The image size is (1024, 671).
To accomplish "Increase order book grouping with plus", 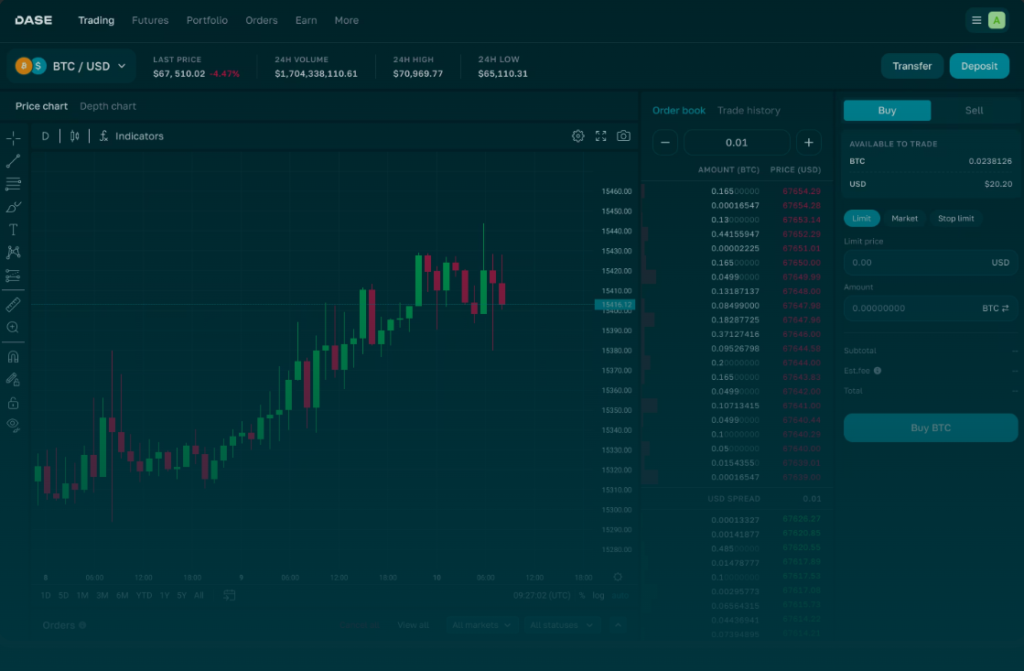I will pyautogui.click(x=808, y=142).
